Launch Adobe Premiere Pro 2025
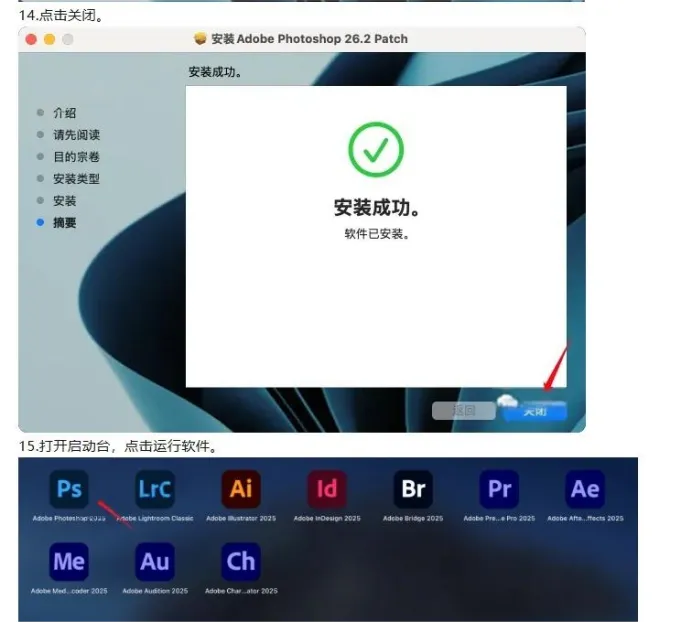This screenshot has height=623, width=692. click(x=499, y=489)
